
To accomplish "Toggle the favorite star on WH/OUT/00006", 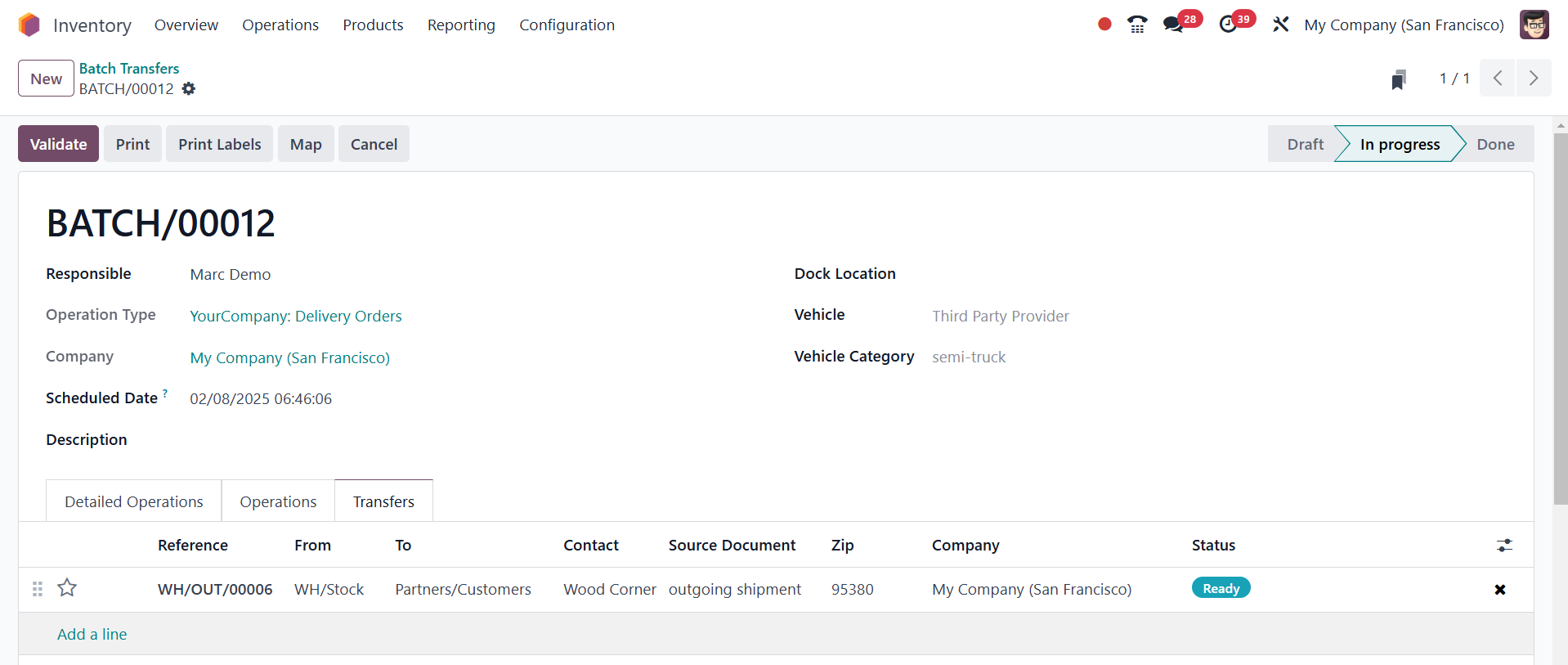I will (67, 588).
